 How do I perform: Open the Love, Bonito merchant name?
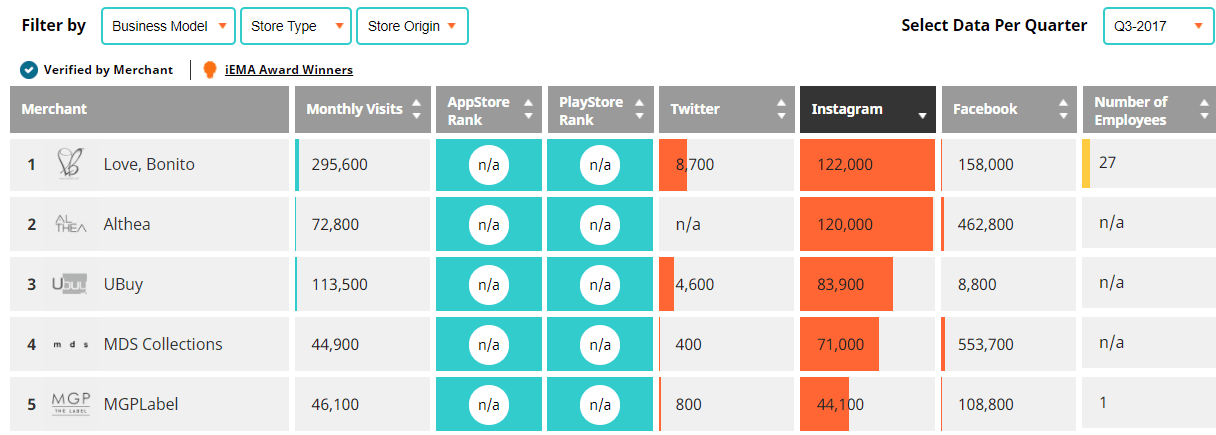point(149,164)
